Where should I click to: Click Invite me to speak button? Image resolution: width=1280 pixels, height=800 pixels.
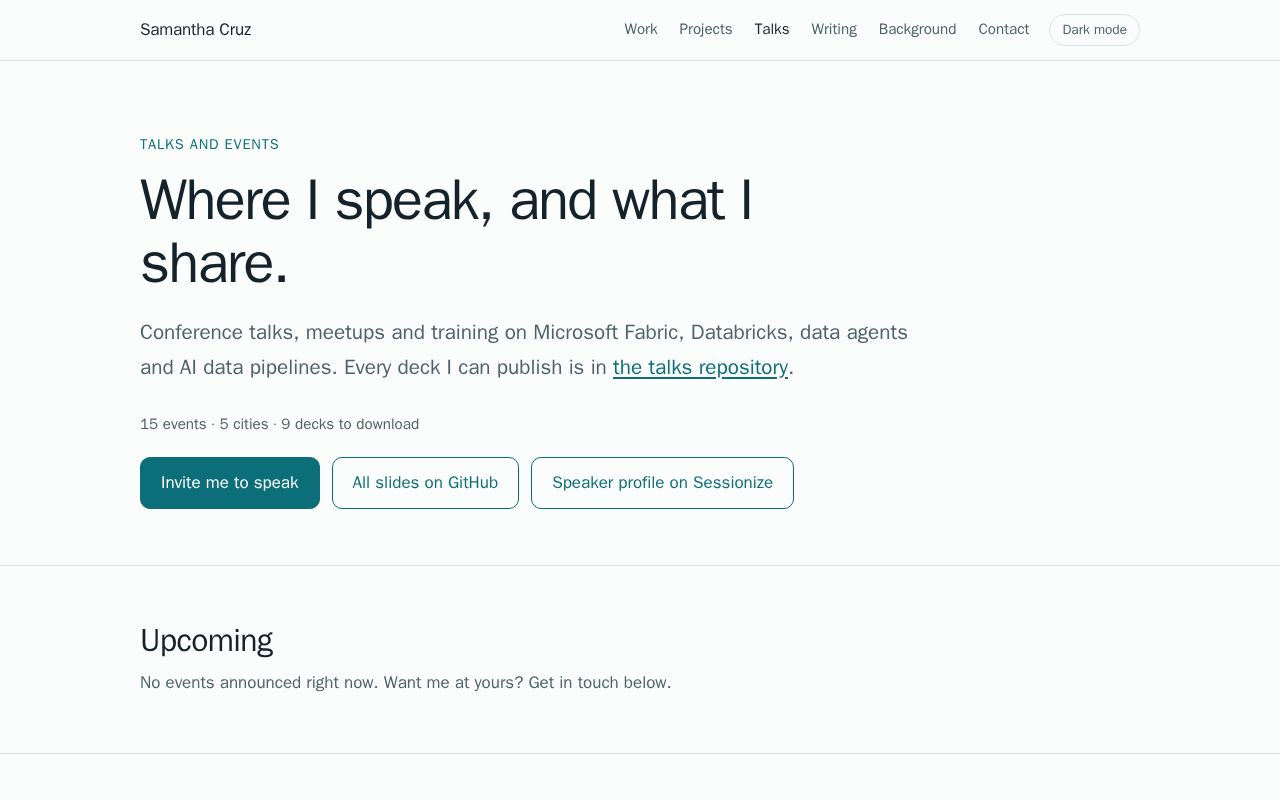point(230,483)
